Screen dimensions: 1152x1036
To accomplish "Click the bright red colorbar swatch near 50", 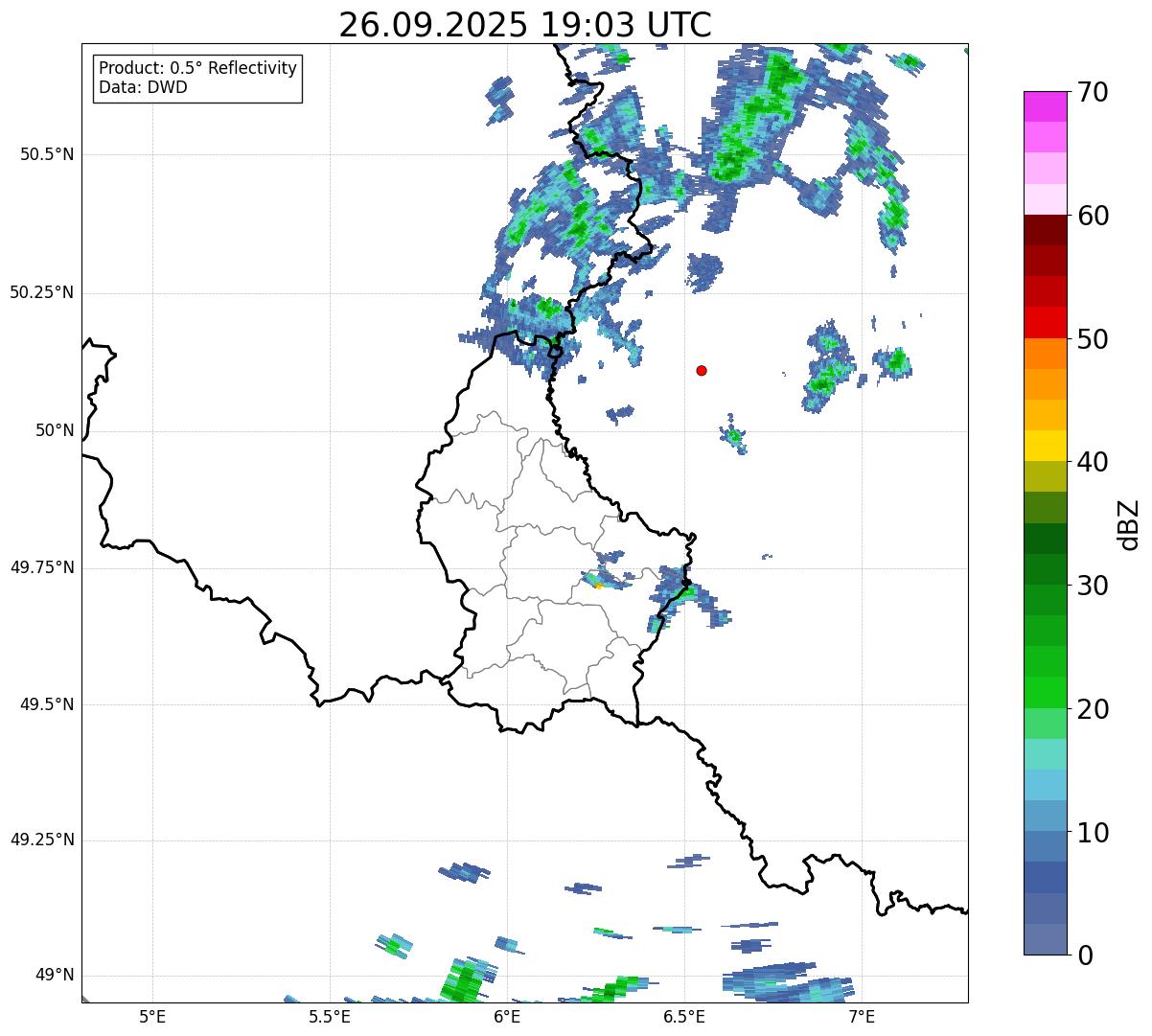I will point(1045,323).
